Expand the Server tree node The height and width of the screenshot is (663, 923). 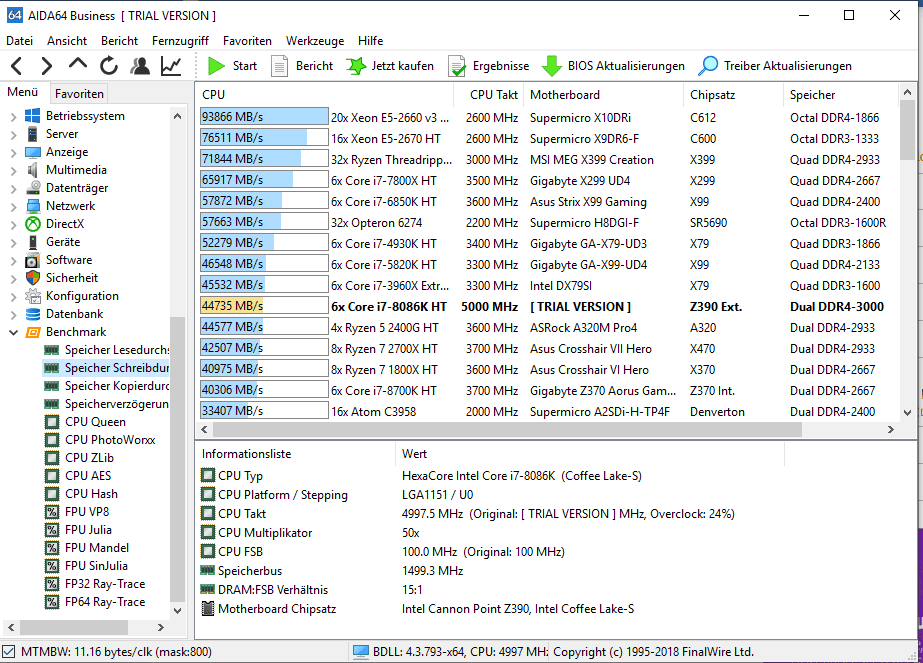point(14,134)
